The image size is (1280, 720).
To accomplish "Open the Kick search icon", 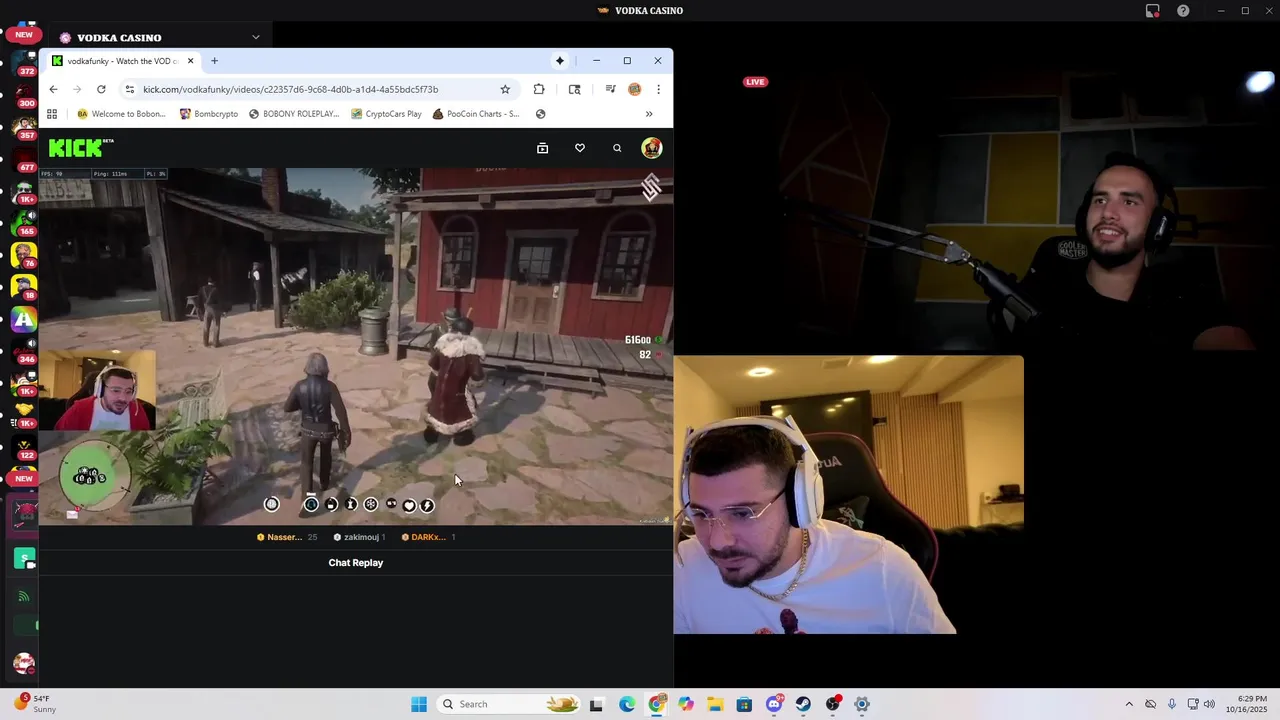I will [x=617, y=148].
